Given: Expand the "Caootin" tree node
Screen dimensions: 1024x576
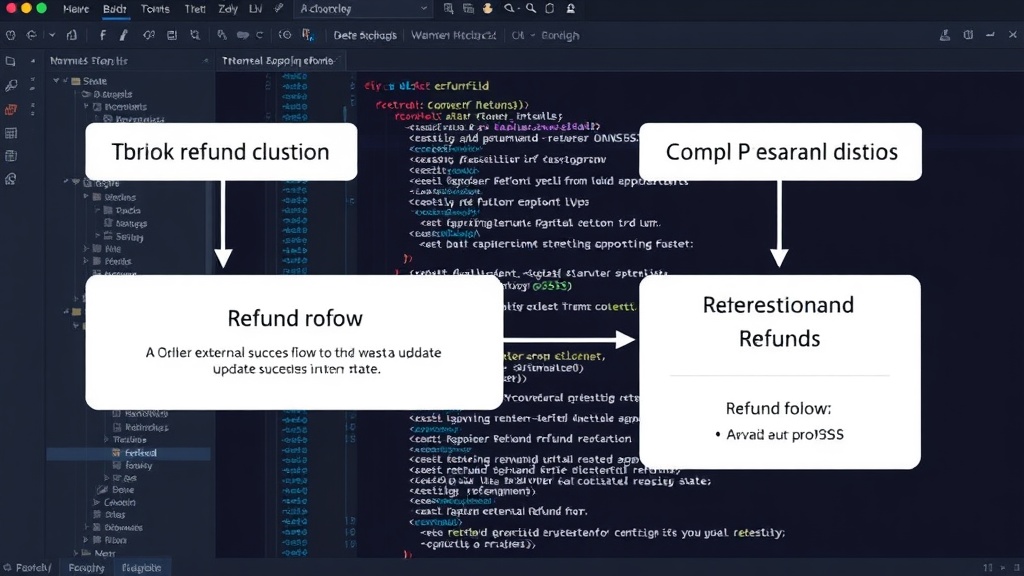Looking at the screenshot, I should [x=96, y=502].
